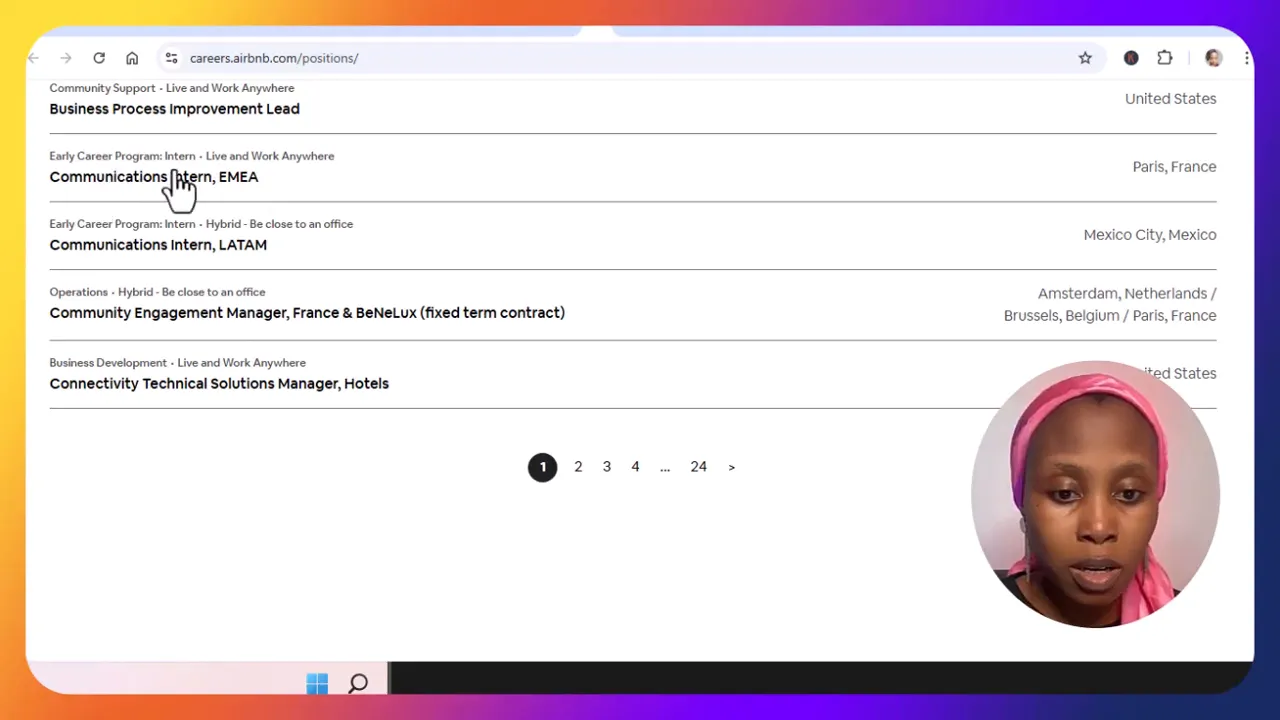Click the dark round extension icon in the toolbar
The width and height of the screenshot is (1280, 720).
click(x=1131, y=58)
